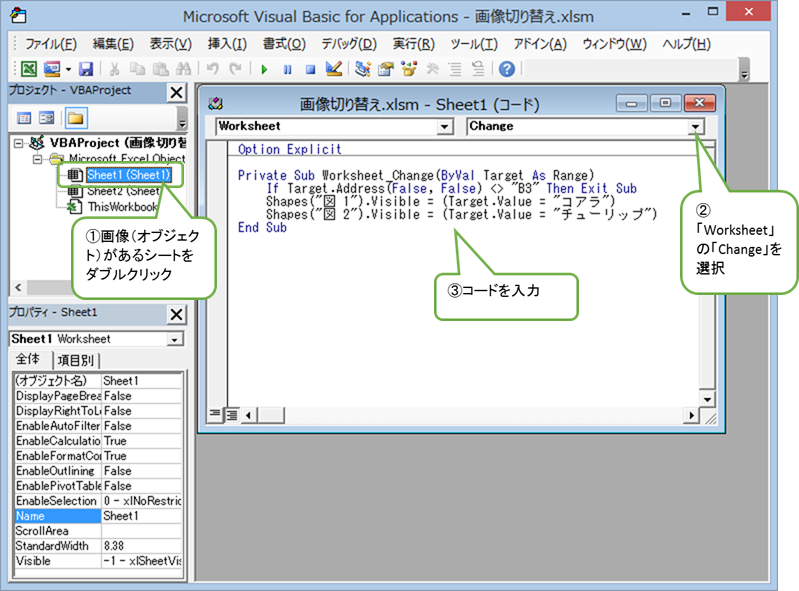Image resolution: width=799 pixels, height=591 pixels.
Task: Click the Break pause icon
Action: coord(287,69)
